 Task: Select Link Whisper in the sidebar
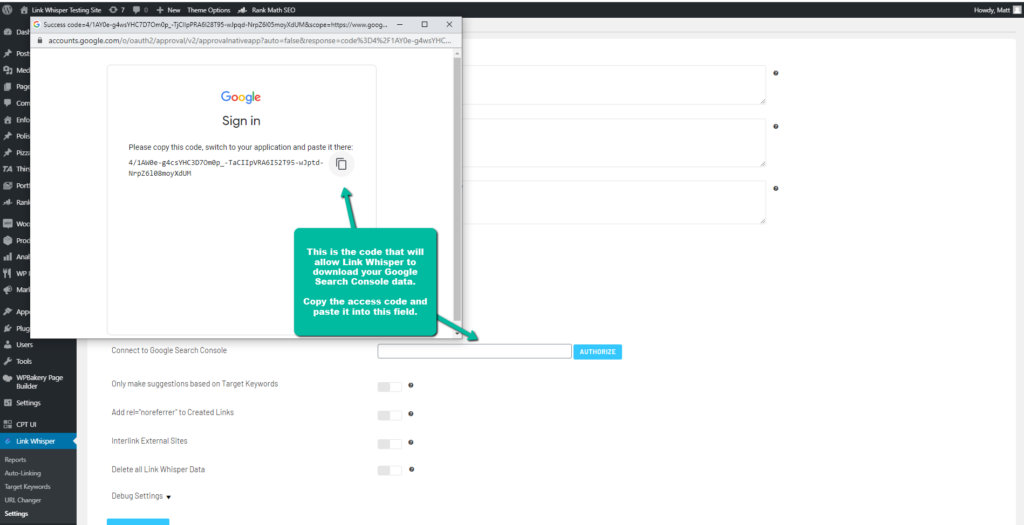38,441
